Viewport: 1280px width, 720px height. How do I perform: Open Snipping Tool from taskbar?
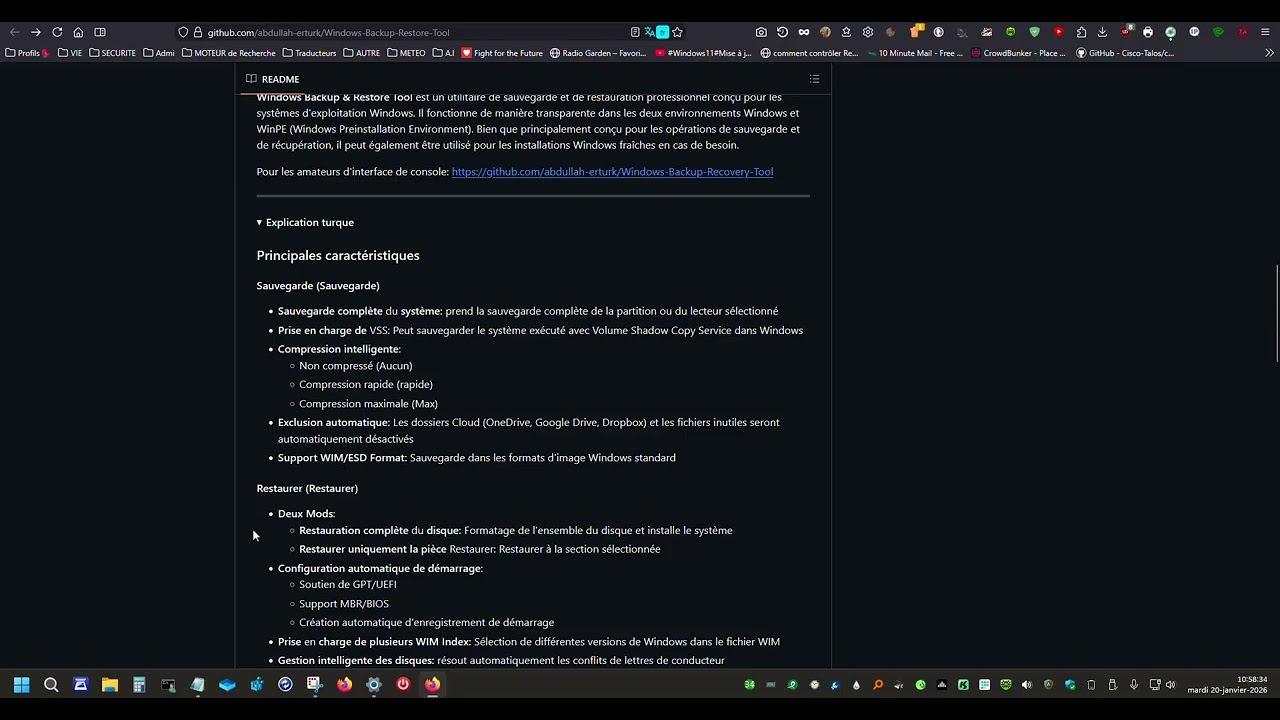(315, 685)
